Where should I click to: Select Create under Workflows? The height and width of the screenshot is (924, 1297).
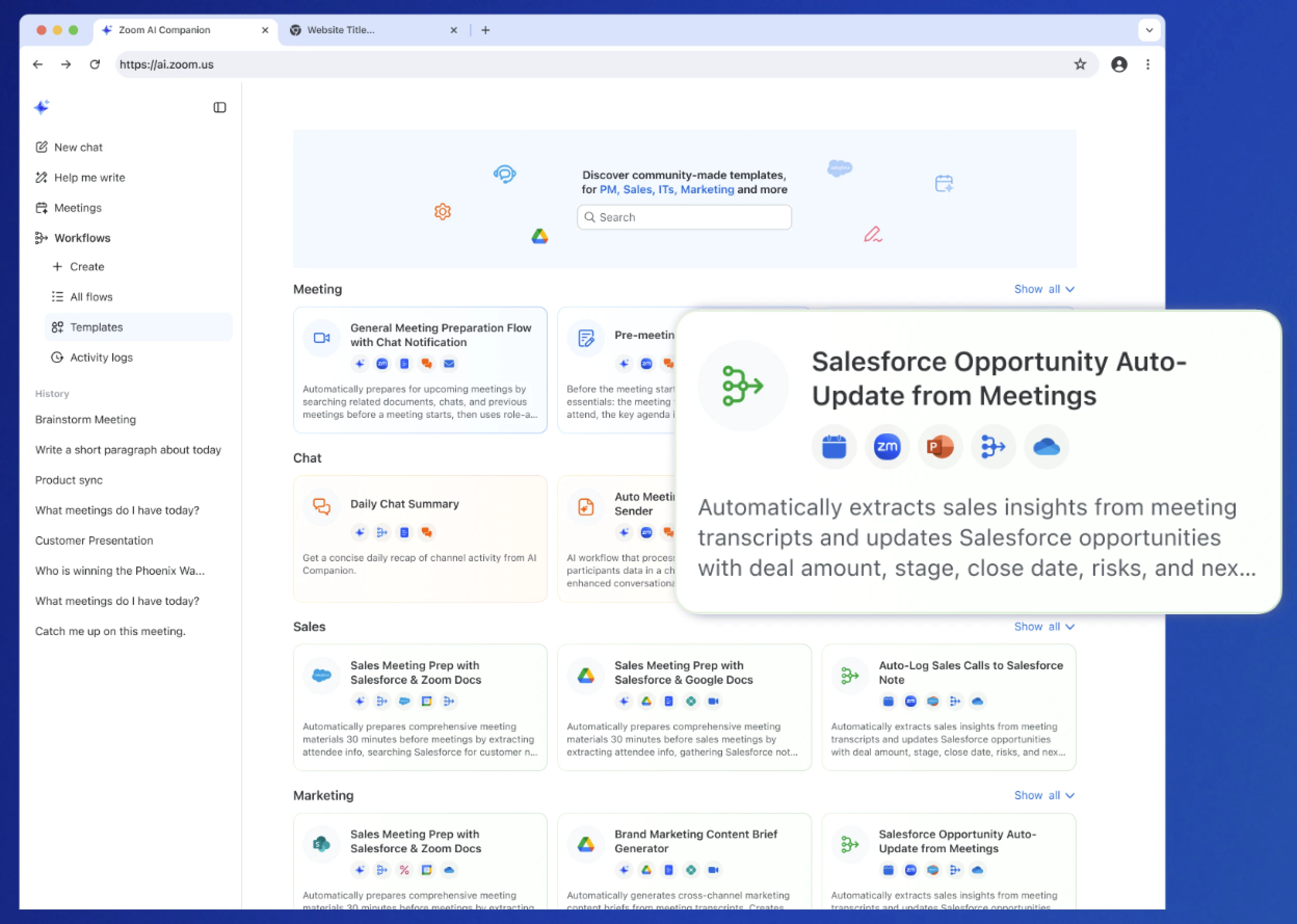tap(78, 266)
